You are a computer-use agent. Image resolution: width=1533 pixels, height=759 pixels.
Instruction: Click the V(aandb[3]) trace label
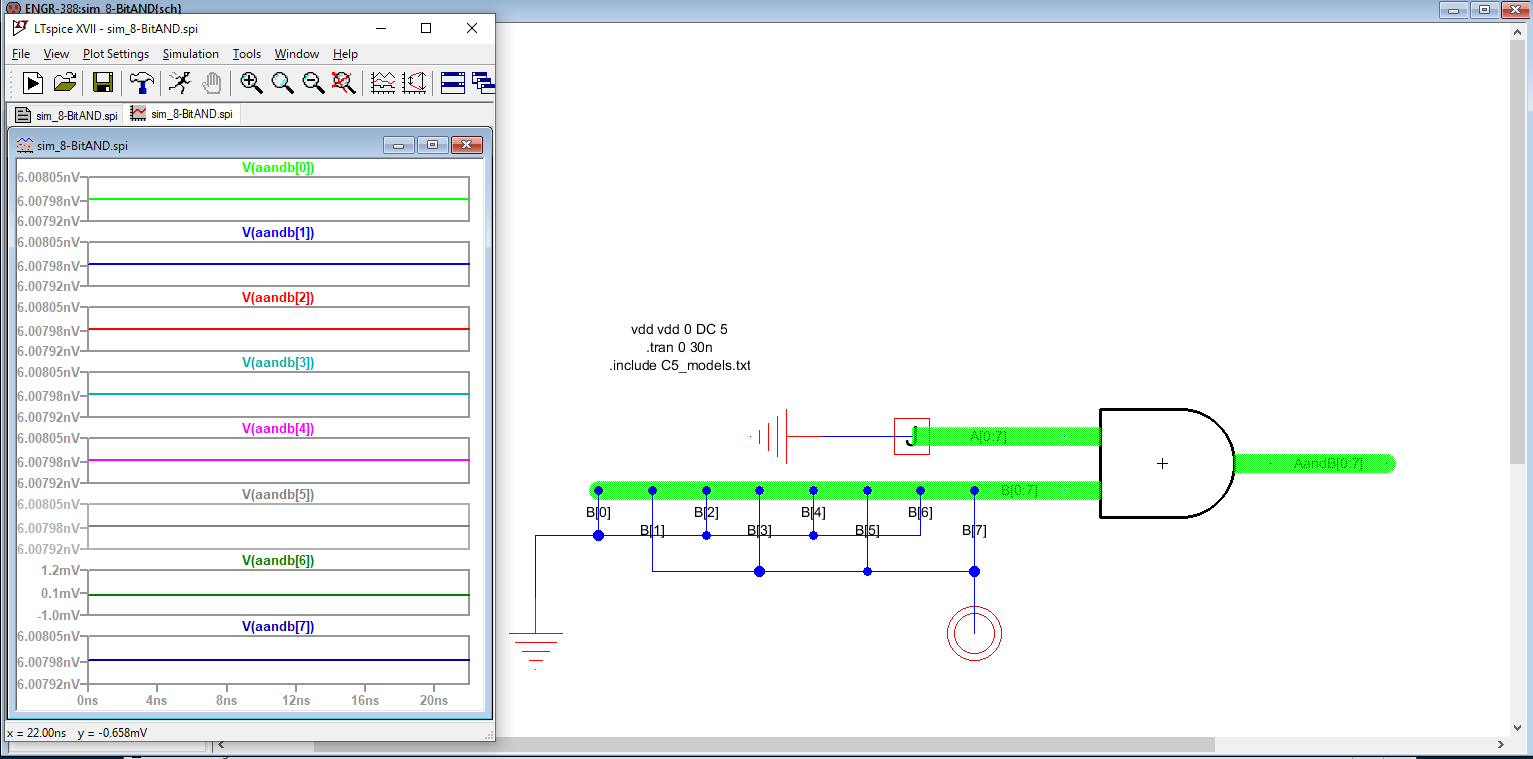click(x=278, y=363)
